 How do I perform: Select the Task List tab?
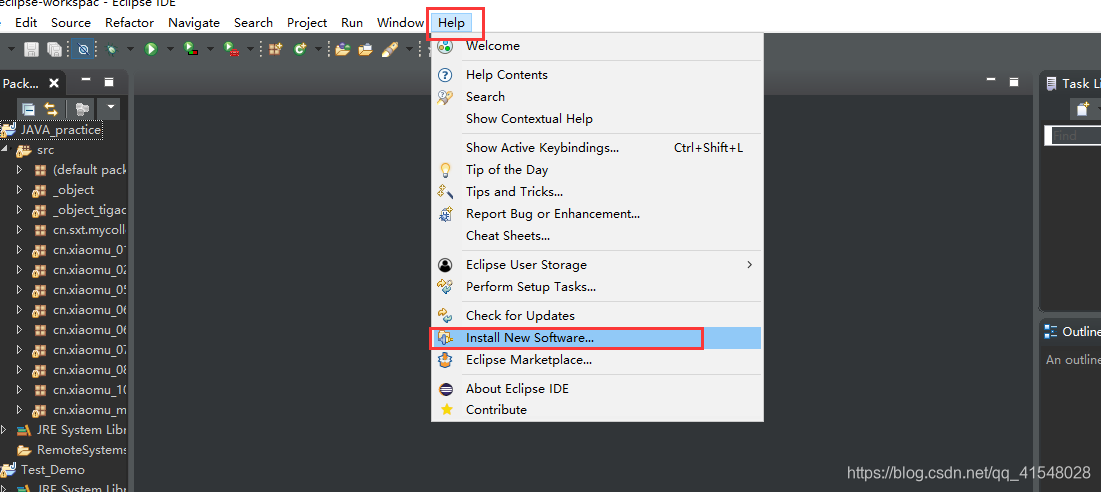tap(1074, 84)
